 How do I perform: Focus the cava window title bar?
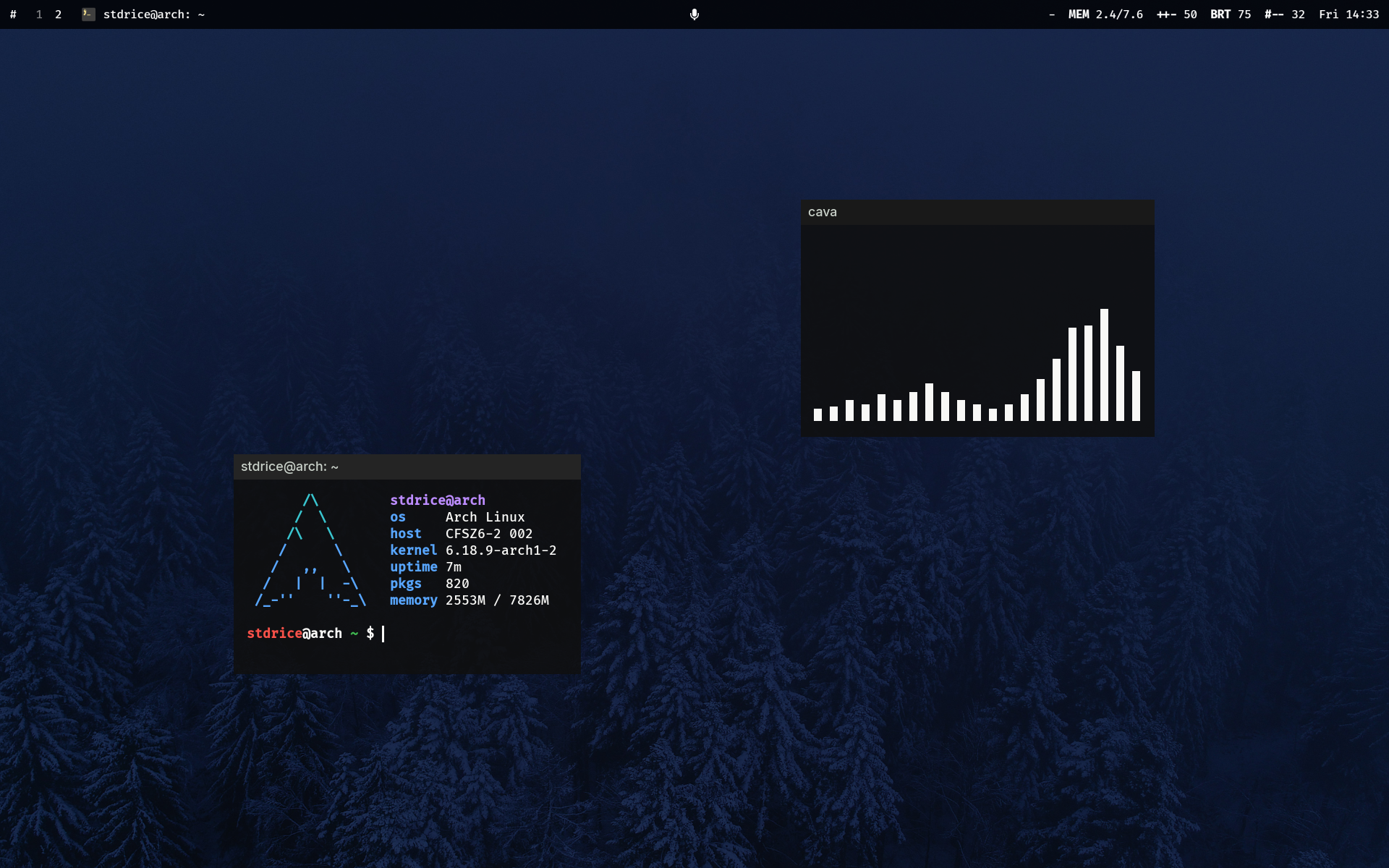click(x=977, y=212)
